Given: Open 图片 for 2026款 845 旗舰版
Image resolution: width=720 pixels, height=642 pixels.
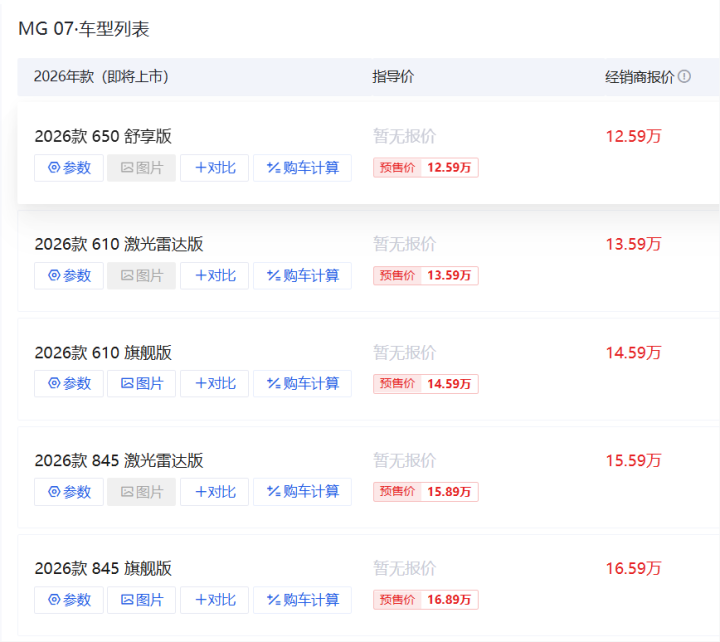Looking at the screenshot, I should tap(141, 600).
